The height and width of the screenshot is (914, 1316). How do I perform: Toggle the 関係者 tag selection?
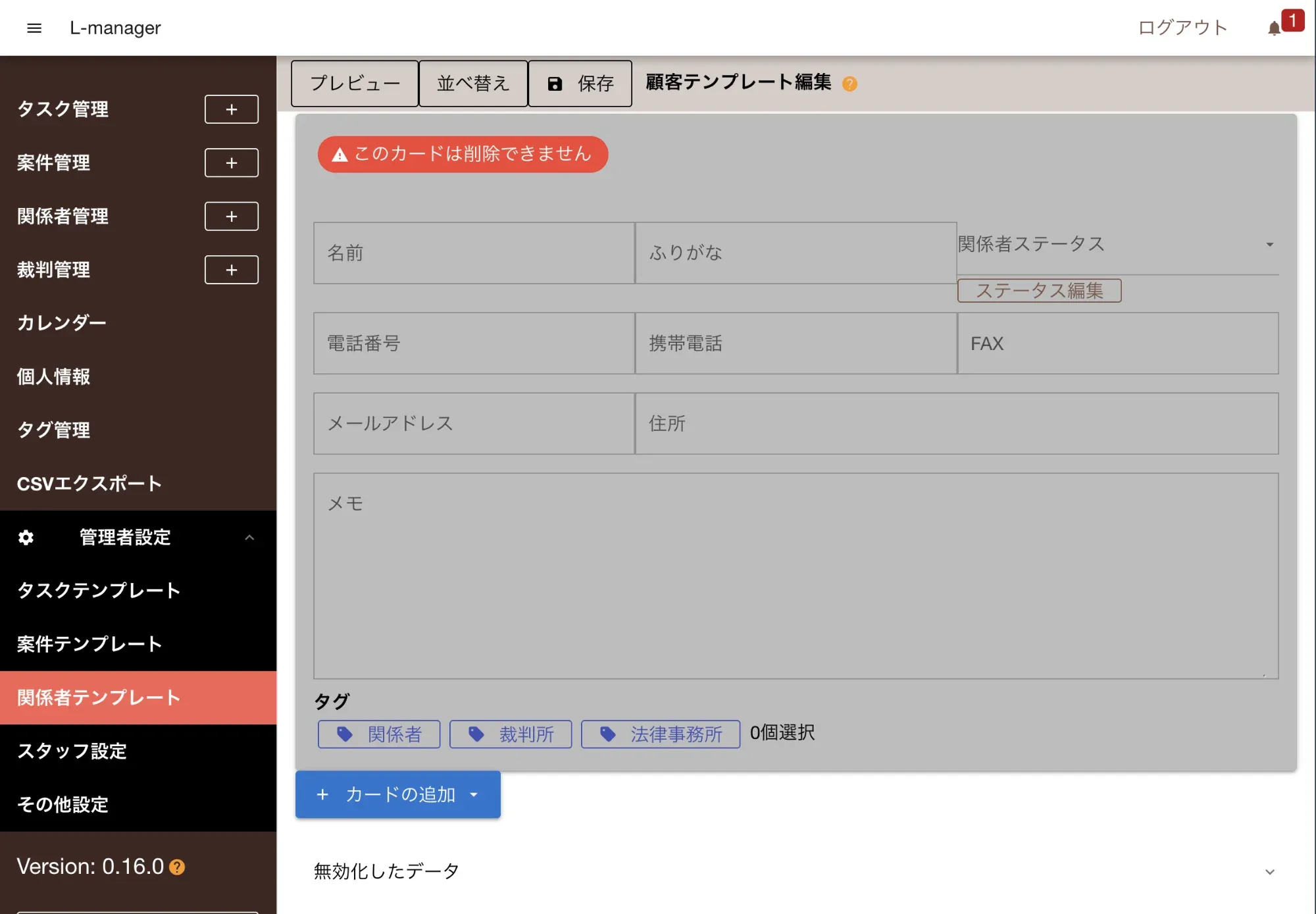point(379,734)
